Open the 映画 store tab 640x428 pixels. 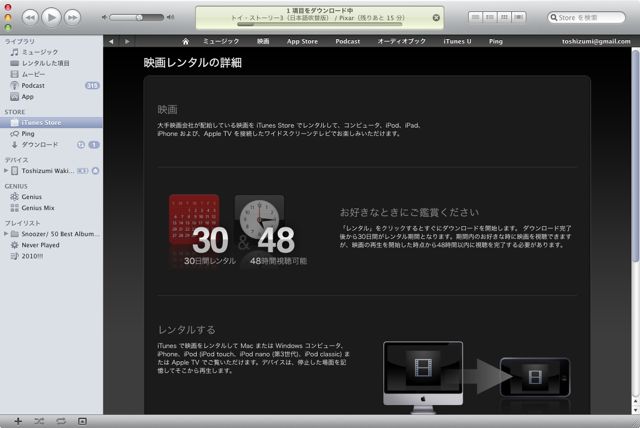pos(263,41)
